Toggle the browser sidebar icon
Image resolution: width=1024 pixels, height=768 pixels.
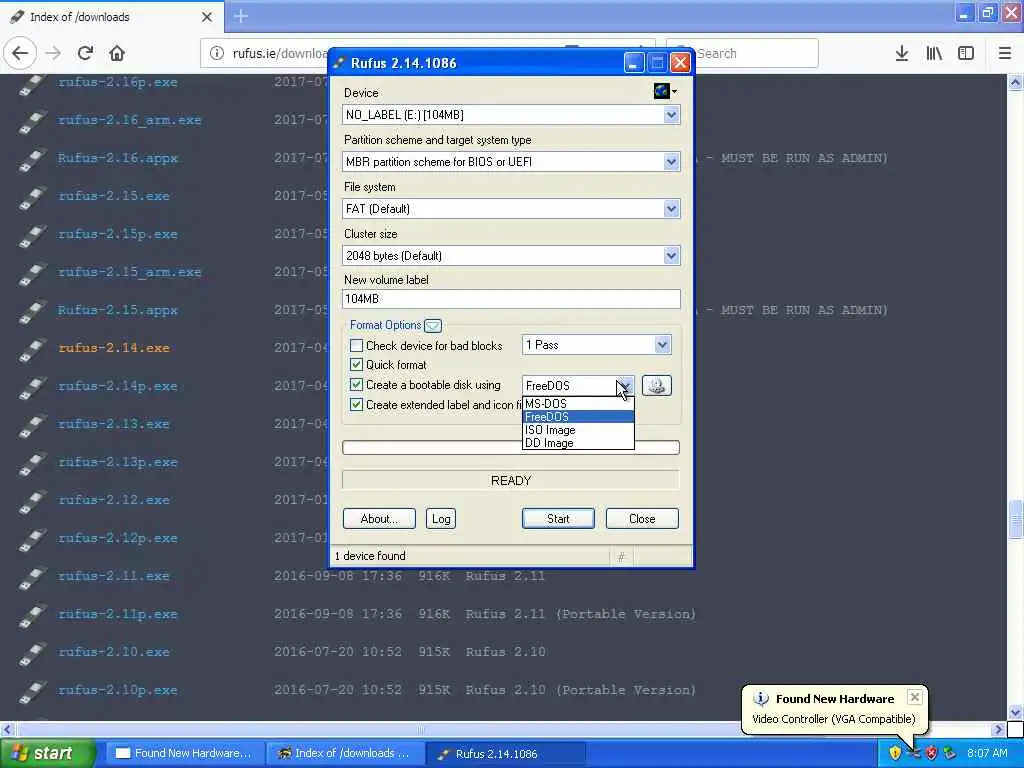(966, 54)
